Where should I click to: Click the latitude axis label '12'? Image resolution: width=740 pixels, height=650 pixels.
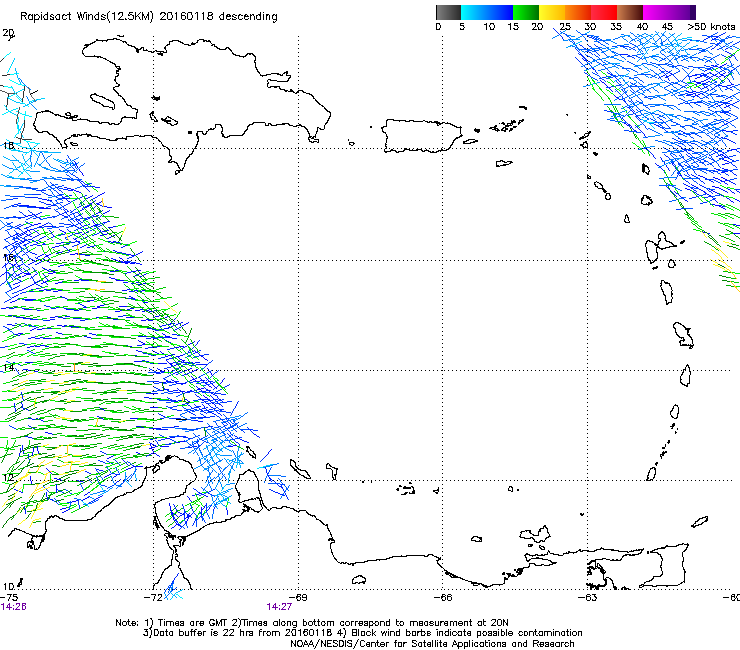coord(8,477)
